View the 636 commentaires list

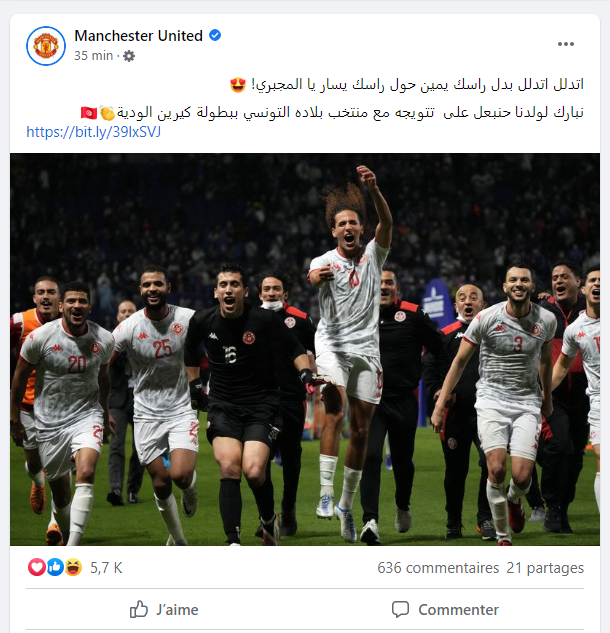click(x=438, y=568)
